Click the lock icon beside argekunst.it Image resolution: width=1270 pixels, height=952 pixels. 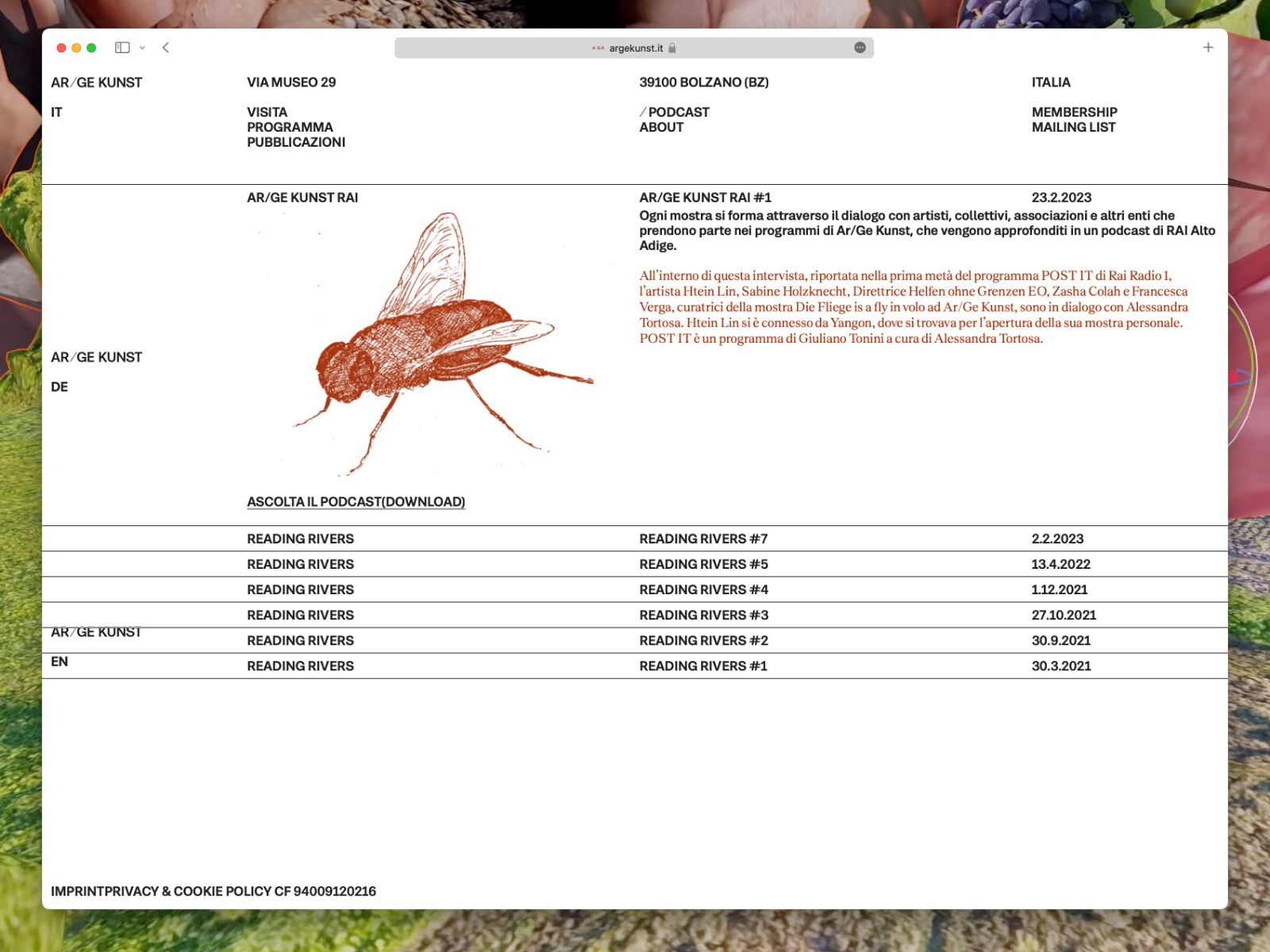point(672,48)
